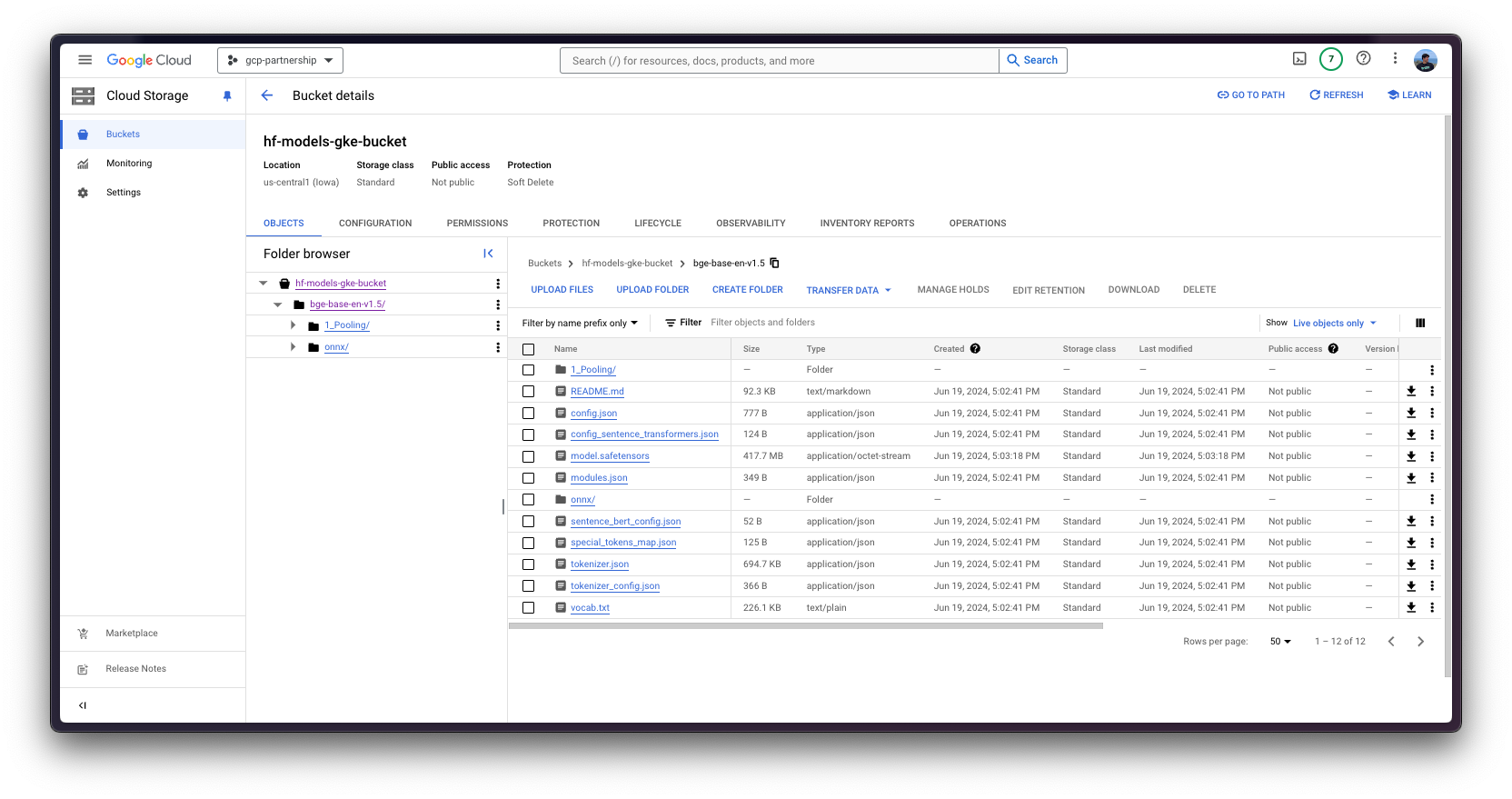This screenshot has width=1512, height=799.
Task: Switch to Observability tab
Action: 751,224
